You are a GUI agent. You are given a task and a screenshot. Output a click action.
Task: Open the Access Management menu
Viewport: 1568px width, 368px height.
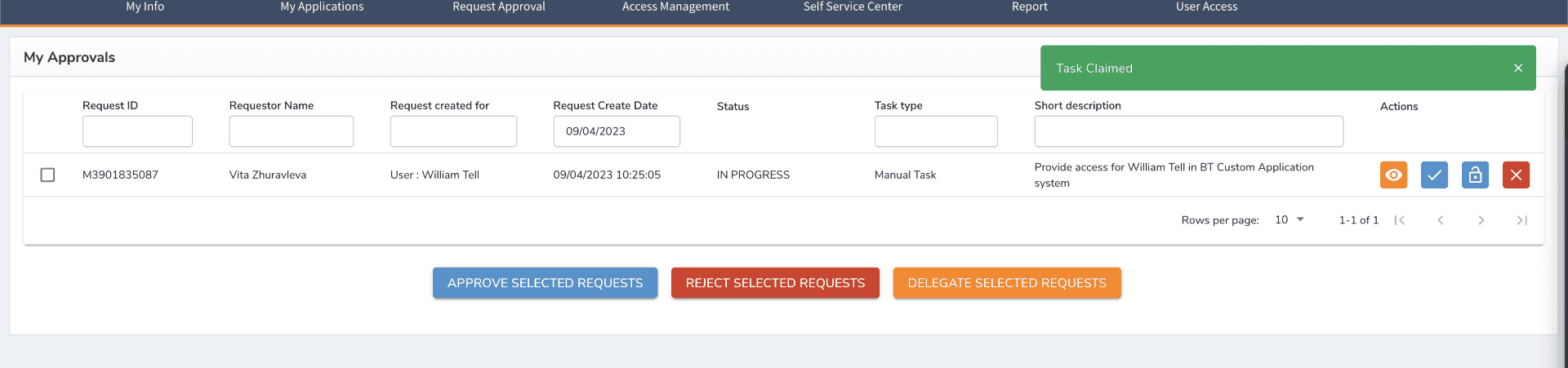[x=675, y=7]
